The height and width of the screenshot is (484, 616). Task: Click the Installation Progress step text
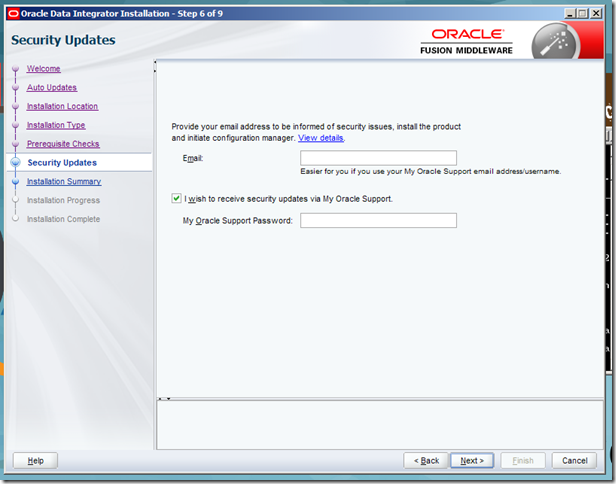coord(63,200)
